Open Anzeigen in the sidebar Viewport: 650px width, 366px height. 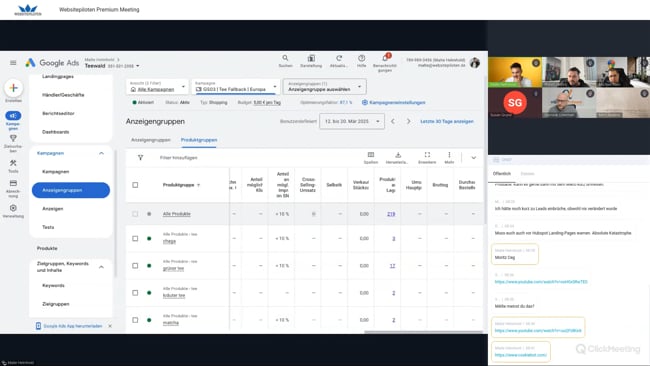[x=53, y=208]
